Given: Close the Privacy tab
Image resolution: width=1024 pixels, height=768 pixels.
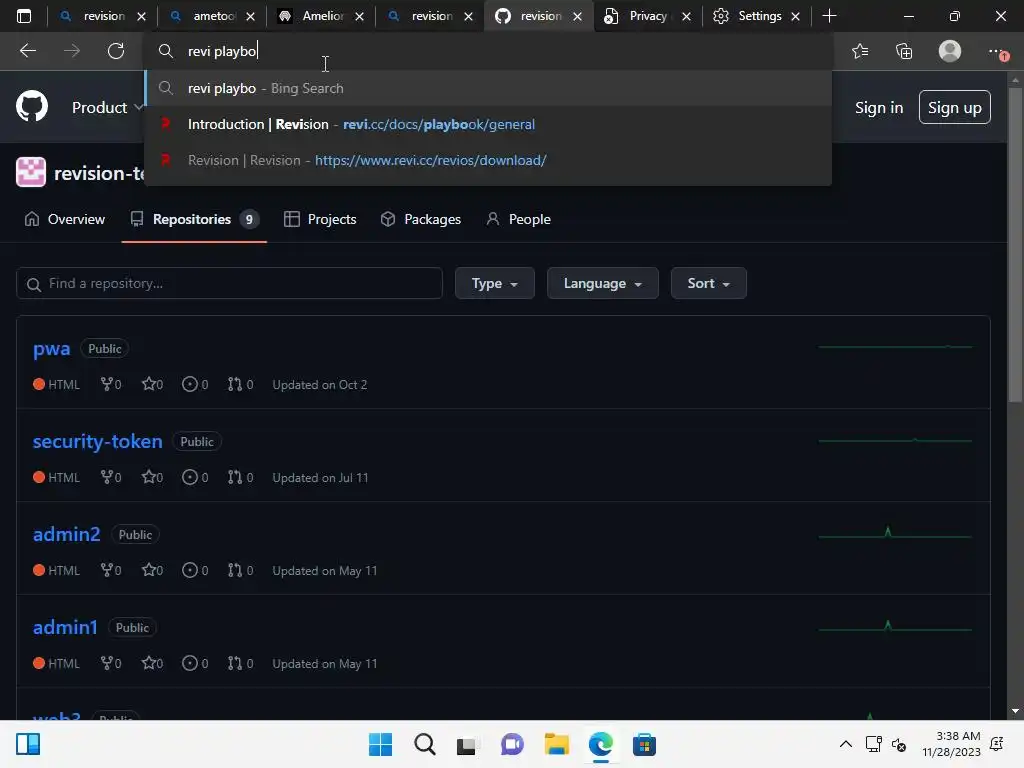Looking at the screenshot, I should pos(686,16).
